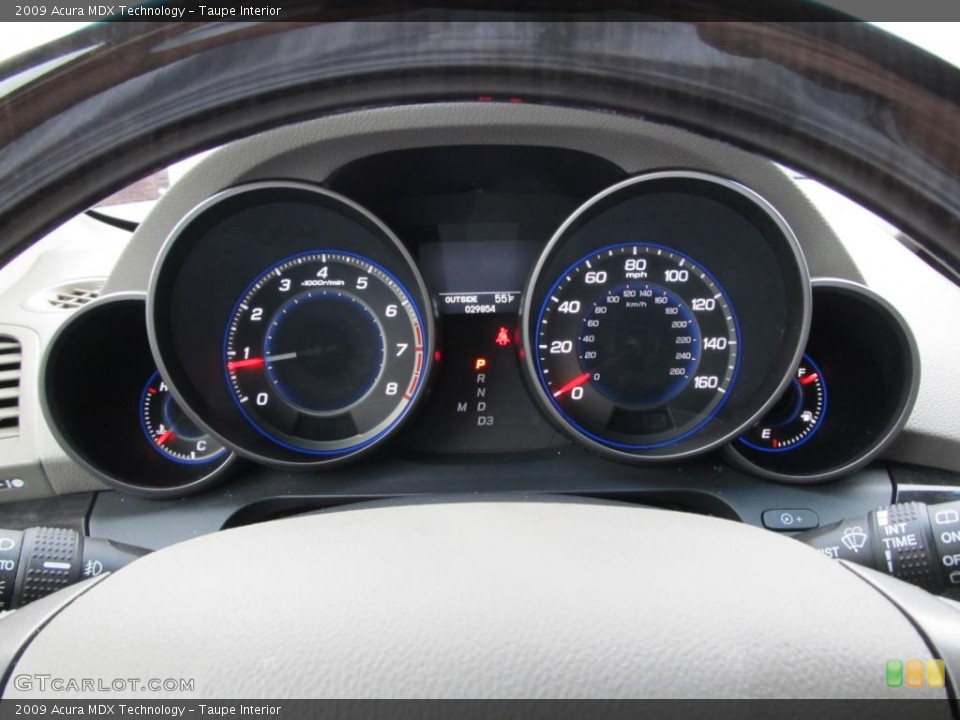The width and height of the screenshot is (960, 720).
Task: Click 40 on the outer mph scale
Action: point(569,307)
